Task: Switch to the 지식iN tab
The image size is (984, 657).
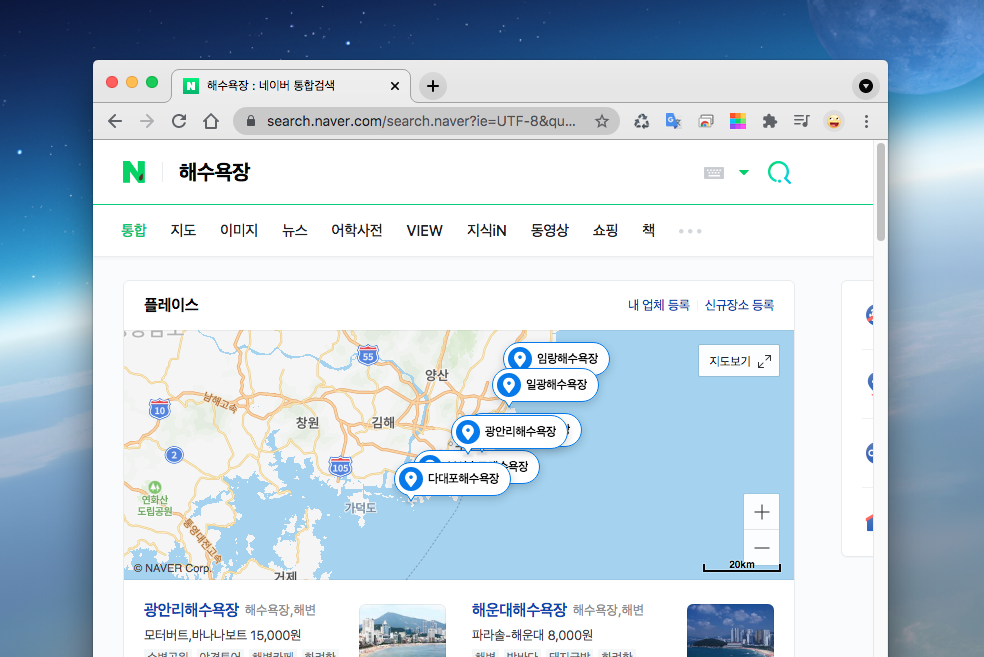Action: [486, 230]
